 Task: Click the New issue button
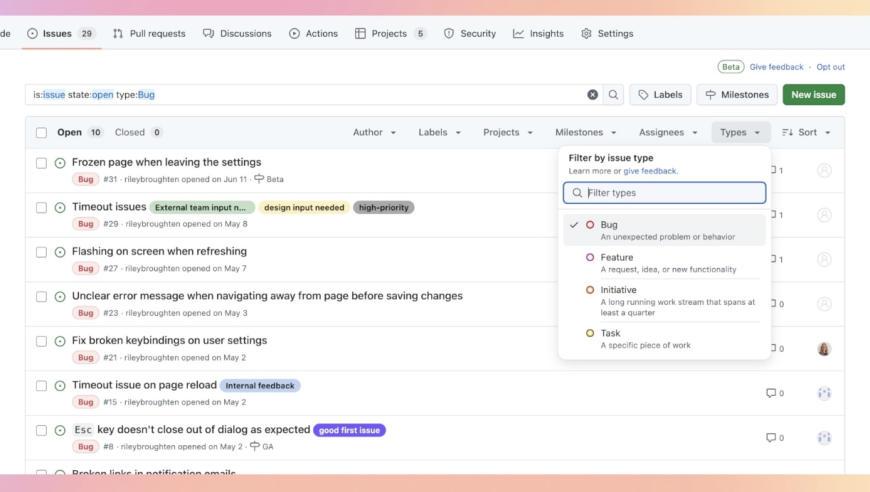[813, 95]
